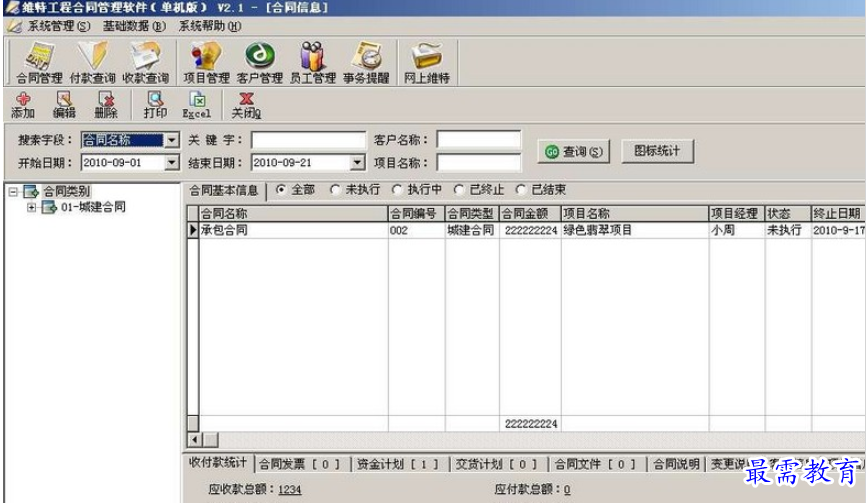The image size is (867, 503).
Task: Click the 图标统计 button
Action: 657,151
